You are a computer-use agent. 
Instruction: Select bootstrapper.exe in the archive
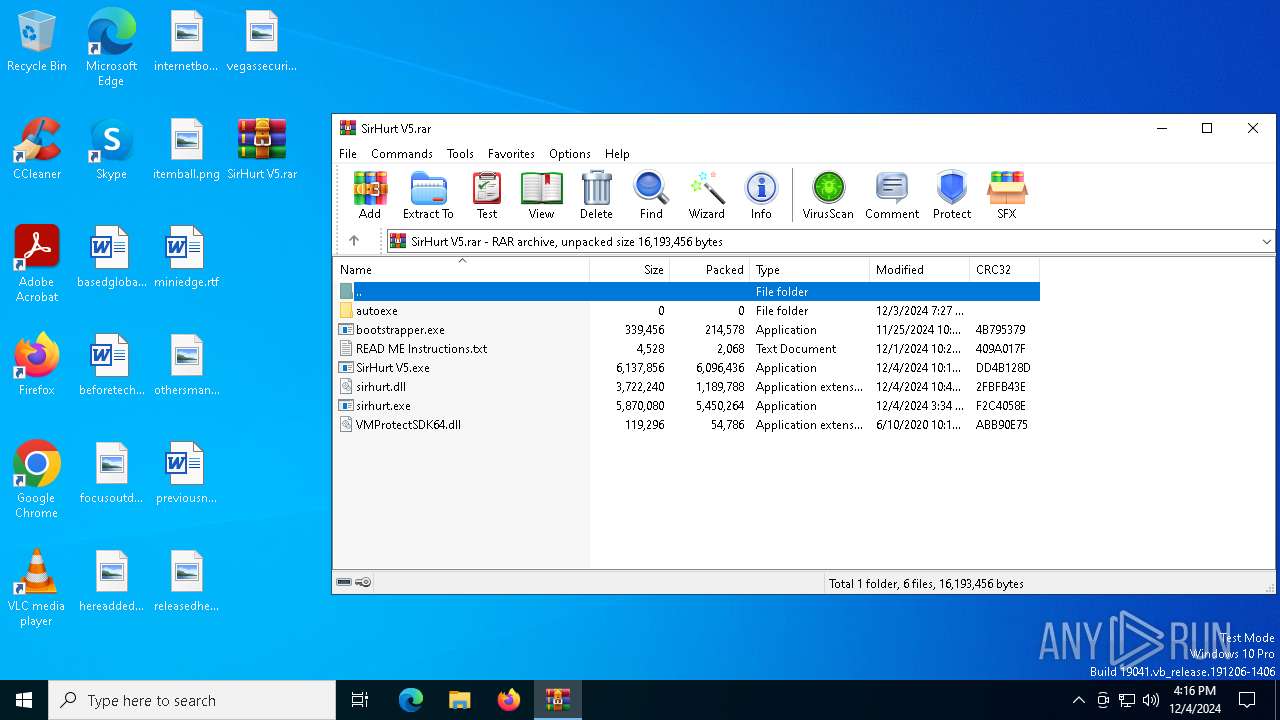pos(687,330)
